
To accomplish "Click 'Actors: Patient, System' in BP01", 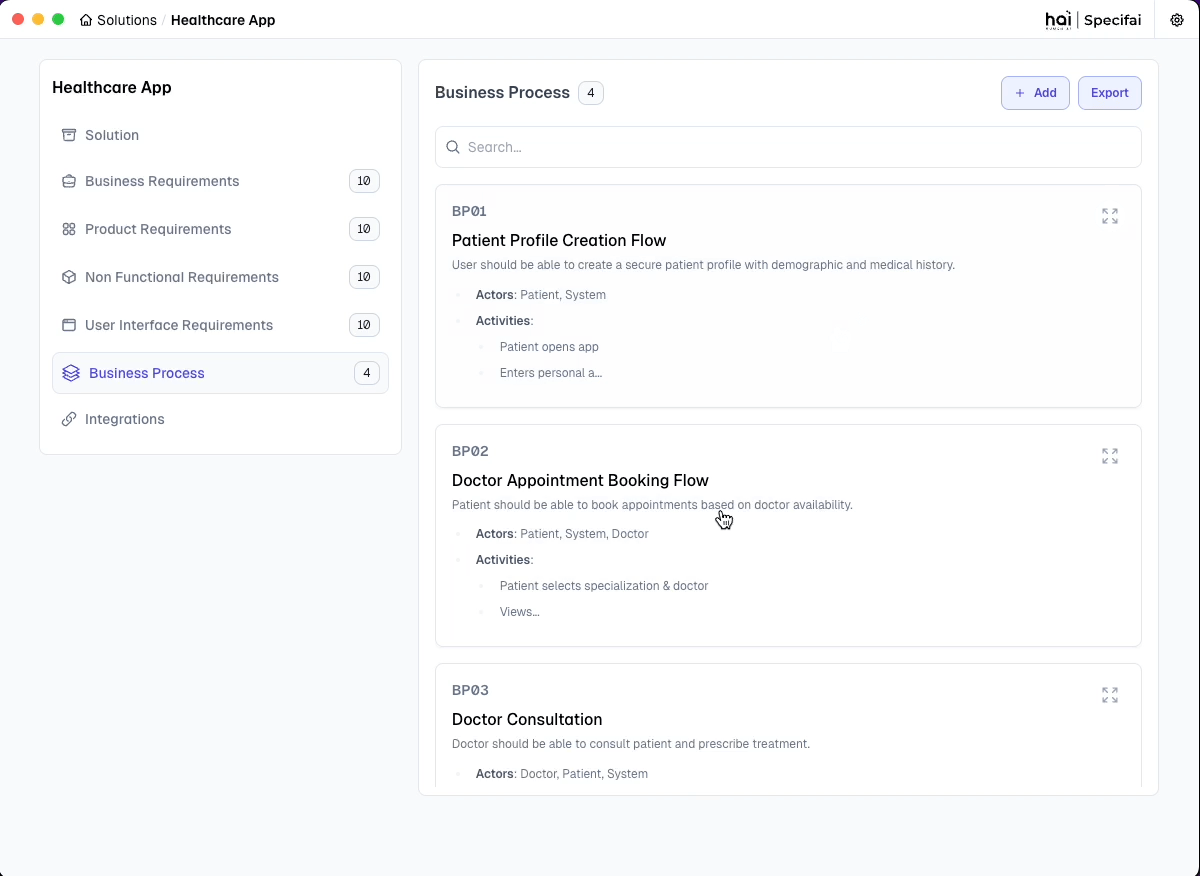I will 541,295.
